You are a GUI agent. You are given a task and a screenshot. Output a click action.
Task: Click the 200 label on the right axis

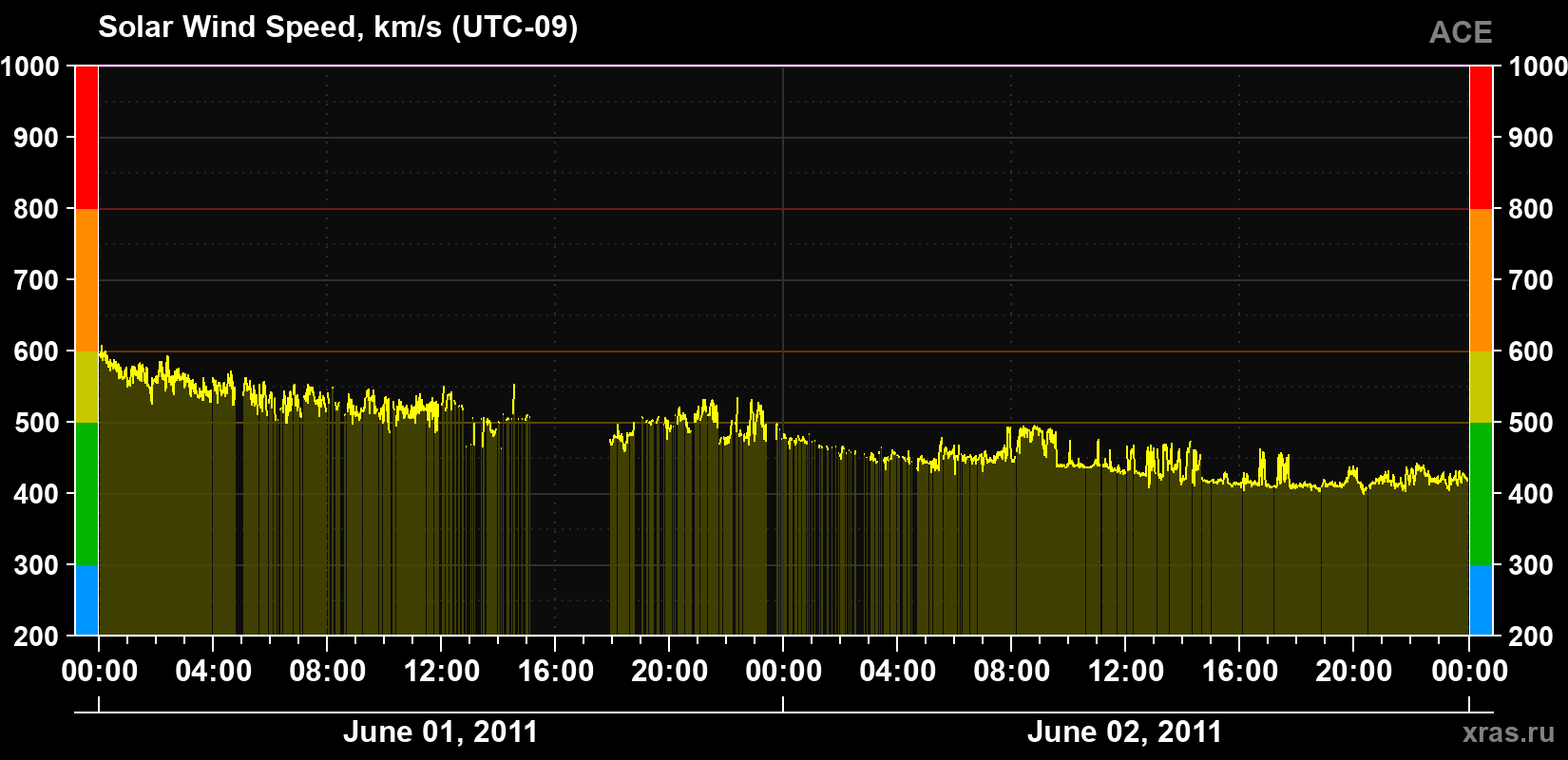tap(1531, 636)
